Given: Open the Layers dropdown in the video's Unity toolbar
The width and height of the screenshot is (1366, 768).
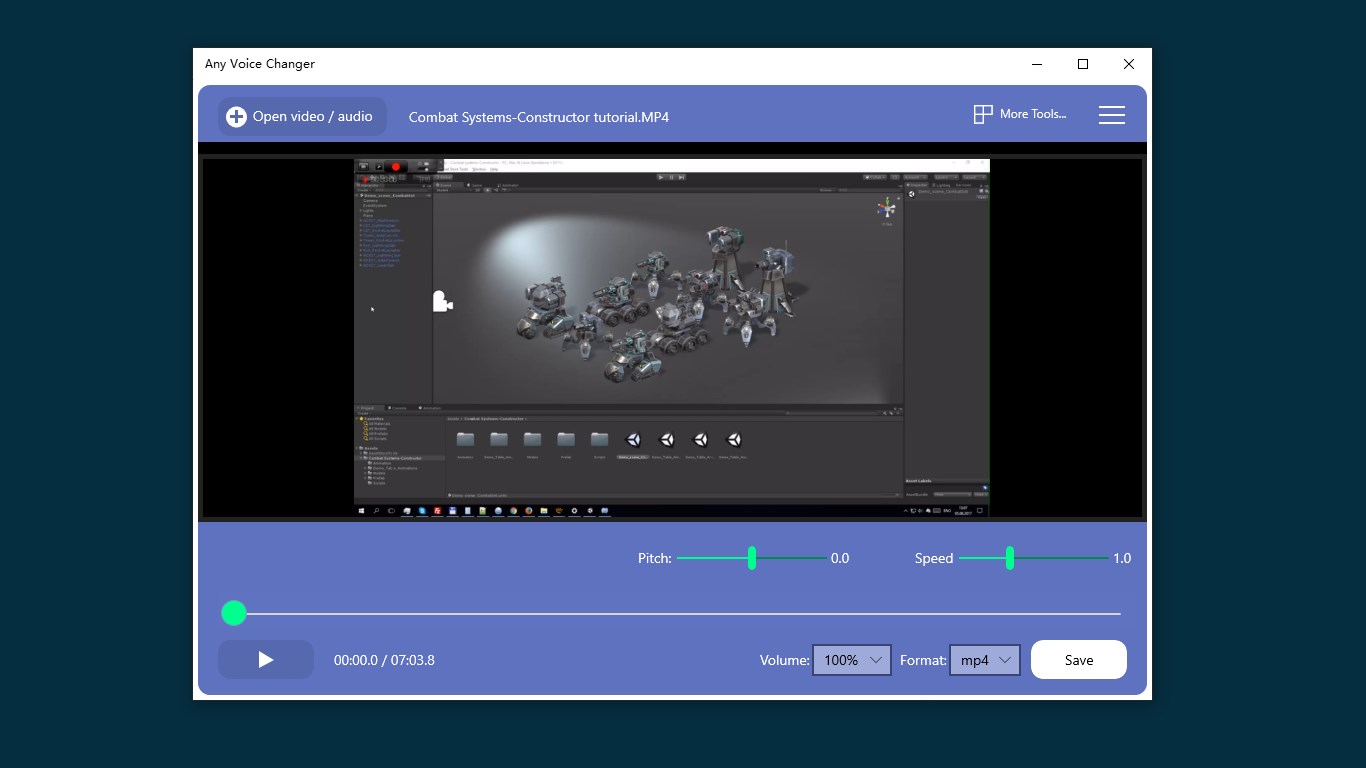Looking at the screenshot, I should (x=946, y=177).
